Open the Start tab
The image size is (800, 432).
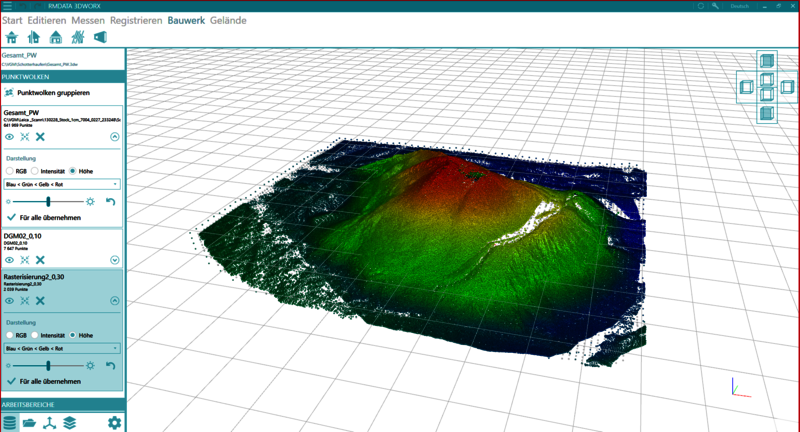point(12,20)
